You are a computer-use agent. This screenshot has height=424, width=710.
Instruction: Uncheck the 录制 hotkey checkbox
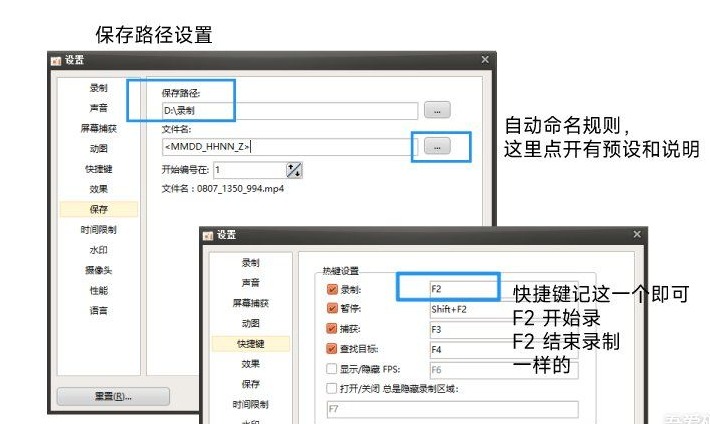click(x=332, y=289)
